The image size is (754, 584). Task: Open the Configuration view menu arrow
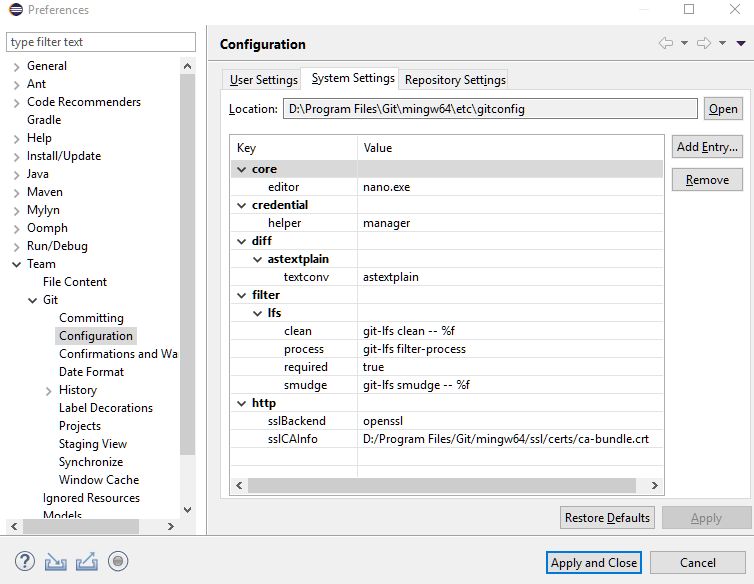[741, 43]
